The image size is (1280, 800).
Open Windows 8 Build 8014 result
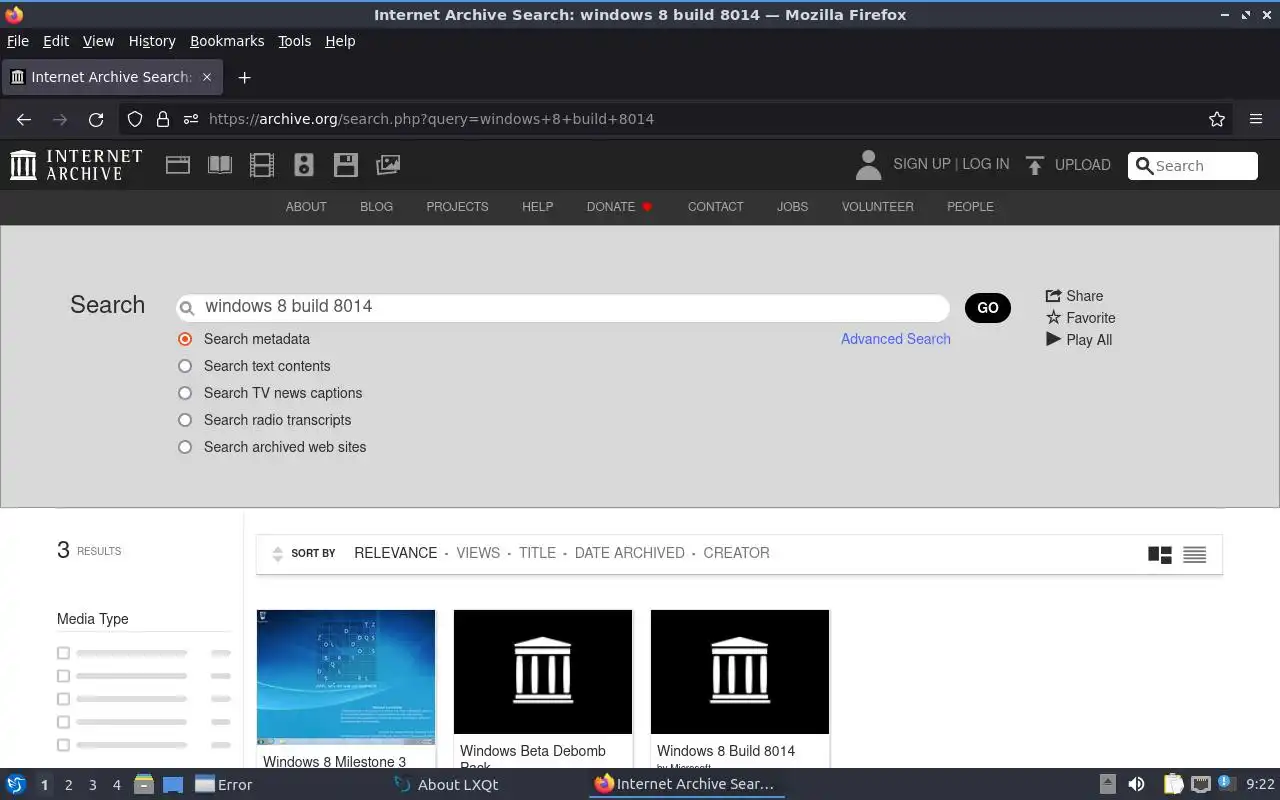tap(740, 690)
